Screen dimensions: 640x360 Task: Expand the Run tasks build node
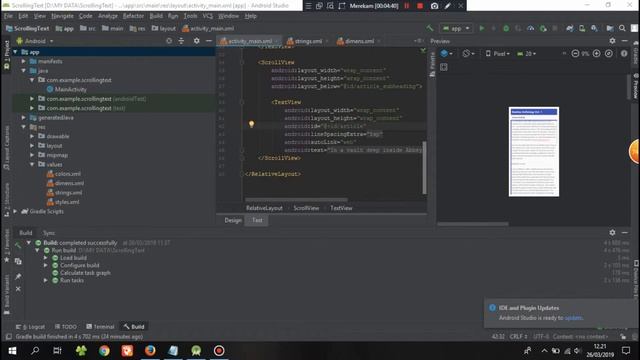click(46, 280)
